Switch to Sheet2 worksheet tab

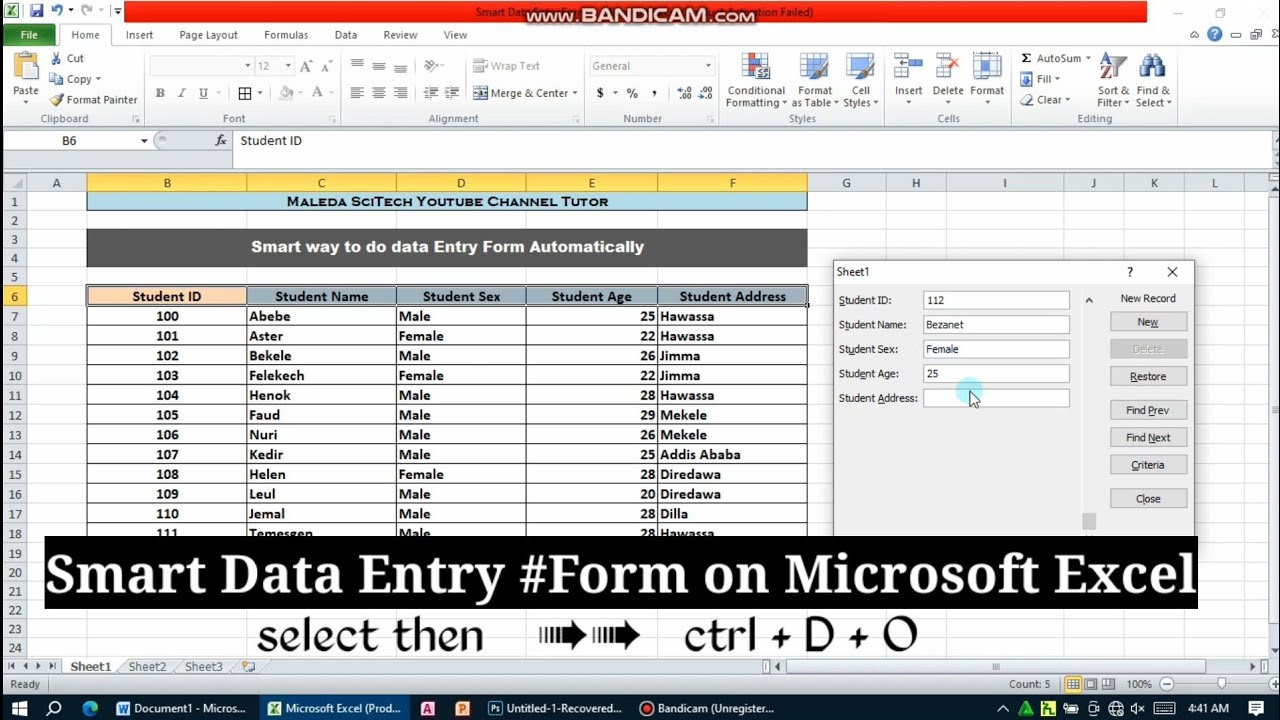147,666
